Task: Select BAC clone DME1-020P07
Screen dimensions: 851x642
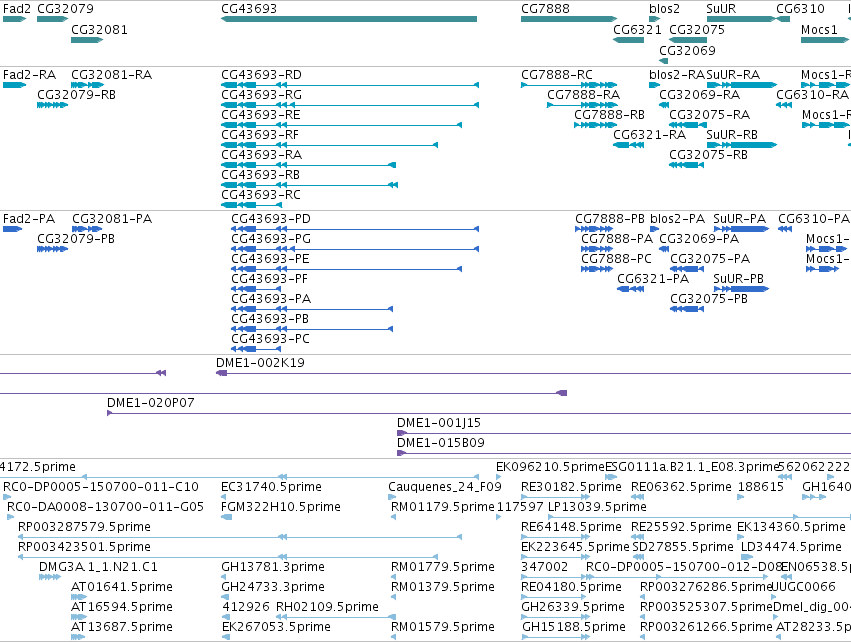Action: pos(479,414)
